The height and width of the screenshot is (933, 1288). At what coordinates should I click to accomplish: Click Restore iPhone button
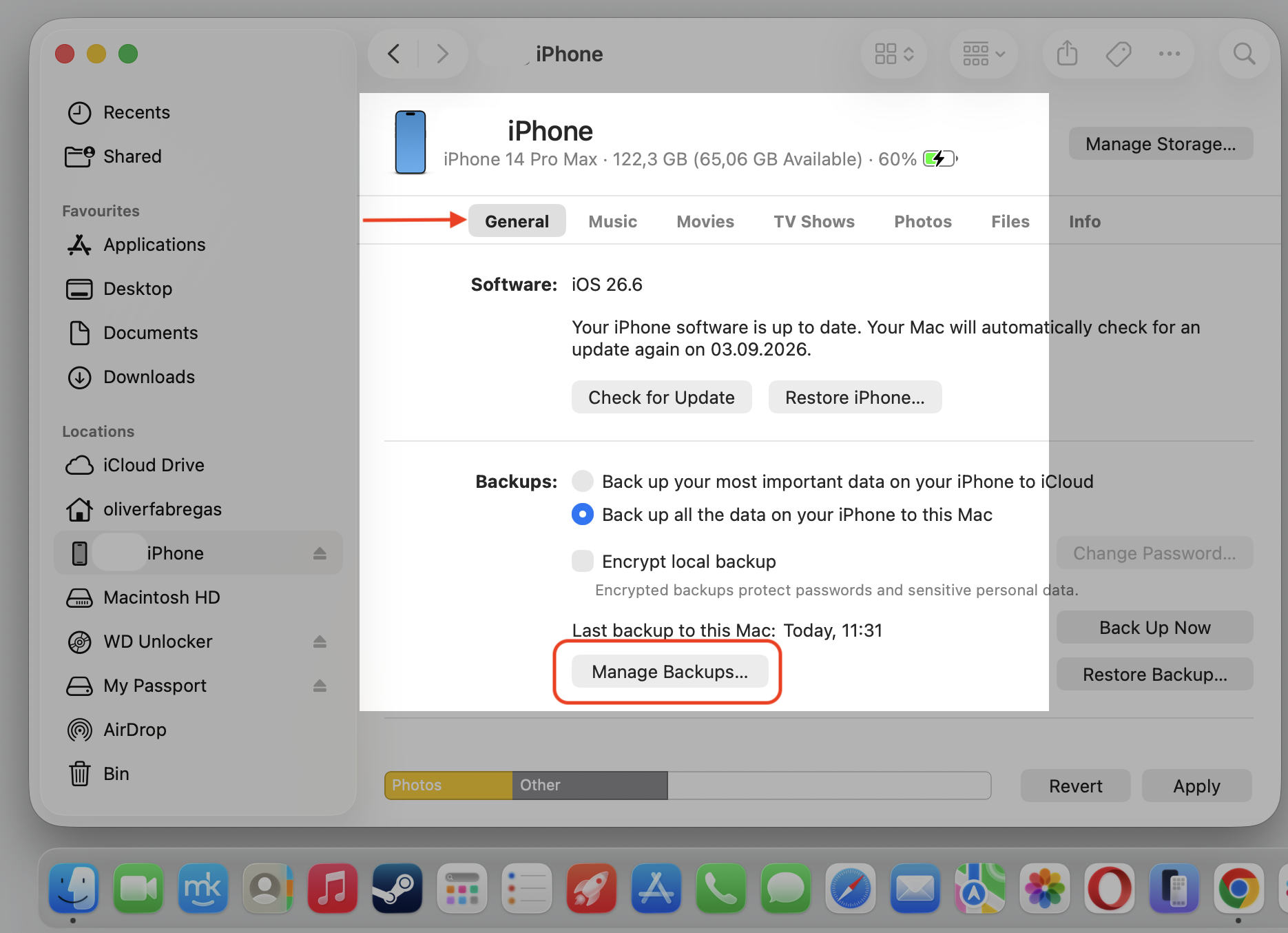[x=855, y=397]
